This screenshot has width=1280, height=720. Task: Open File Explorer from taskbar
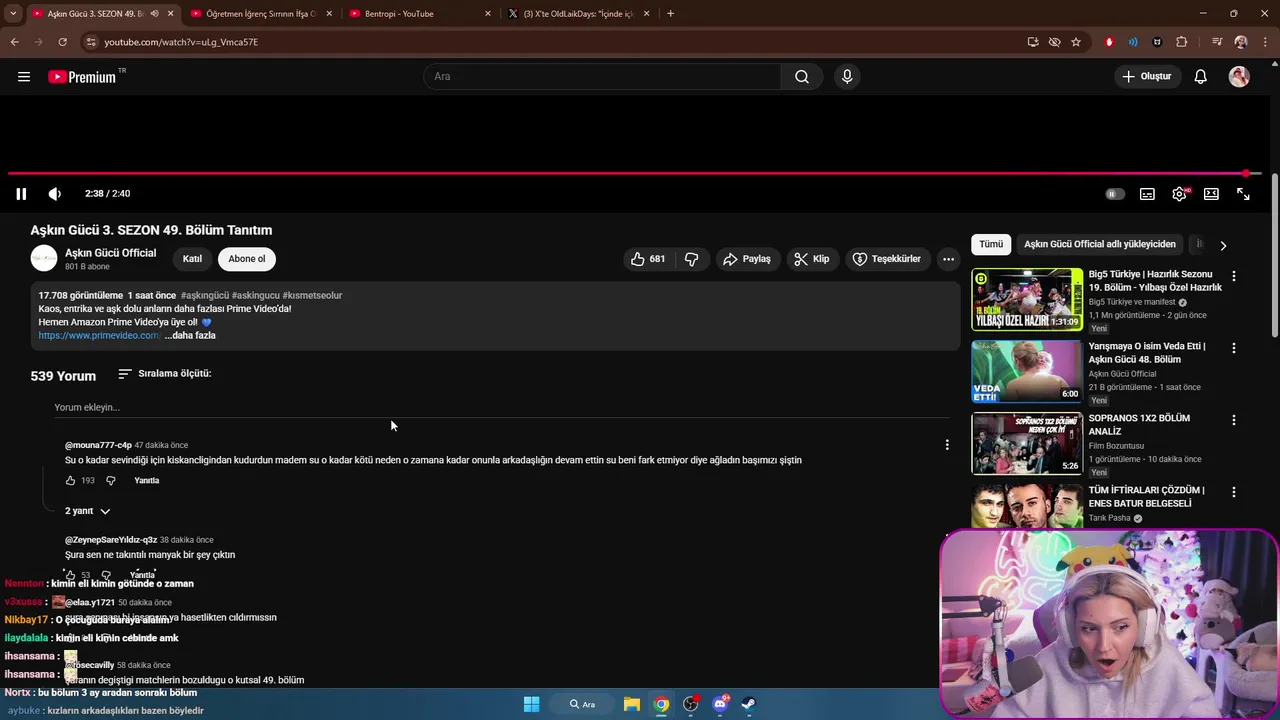[632, 704]
